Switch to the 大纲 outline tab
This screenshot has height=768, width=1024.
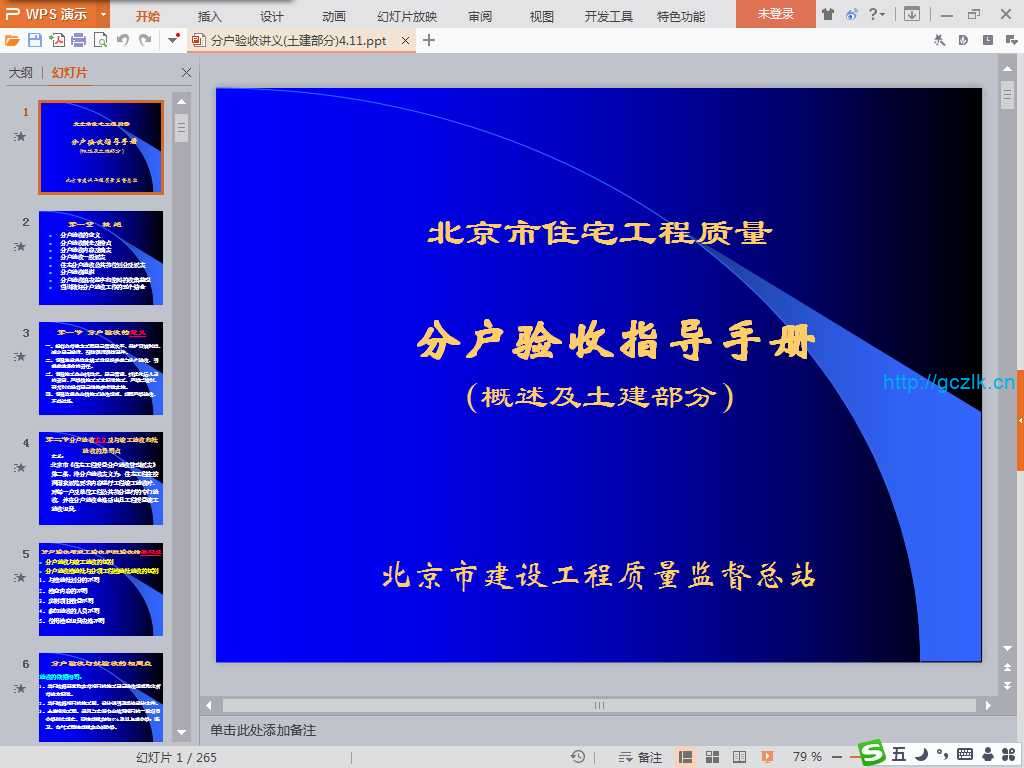pos(21,73)
